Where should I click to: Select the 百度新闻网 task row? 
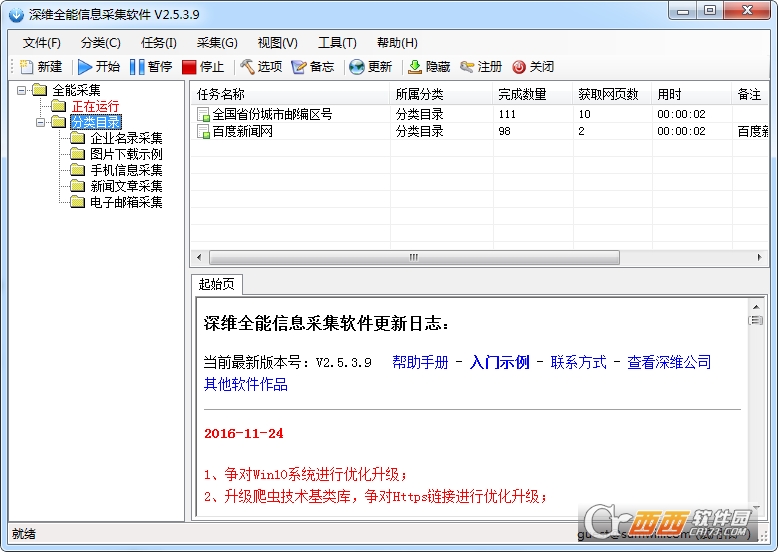coord(479,131)
